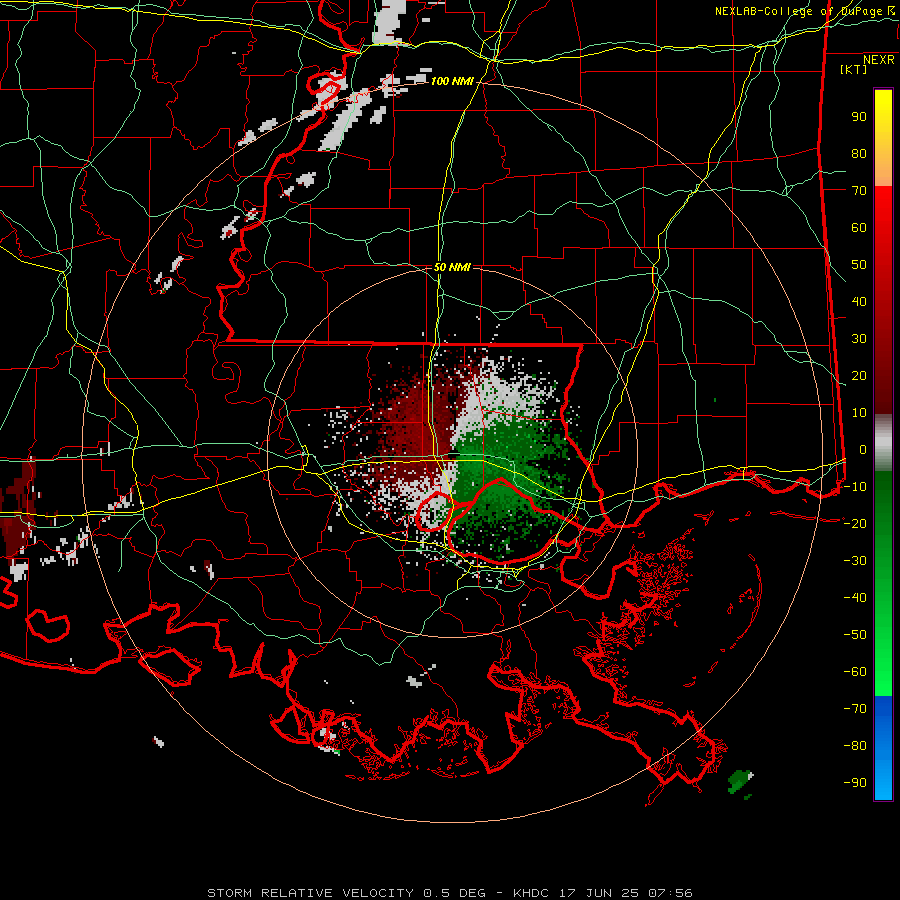The height and width of the screenshot is (900, 900).
Task: Click the Storm Relative Velocity caption text
Action: pos(449,893)
